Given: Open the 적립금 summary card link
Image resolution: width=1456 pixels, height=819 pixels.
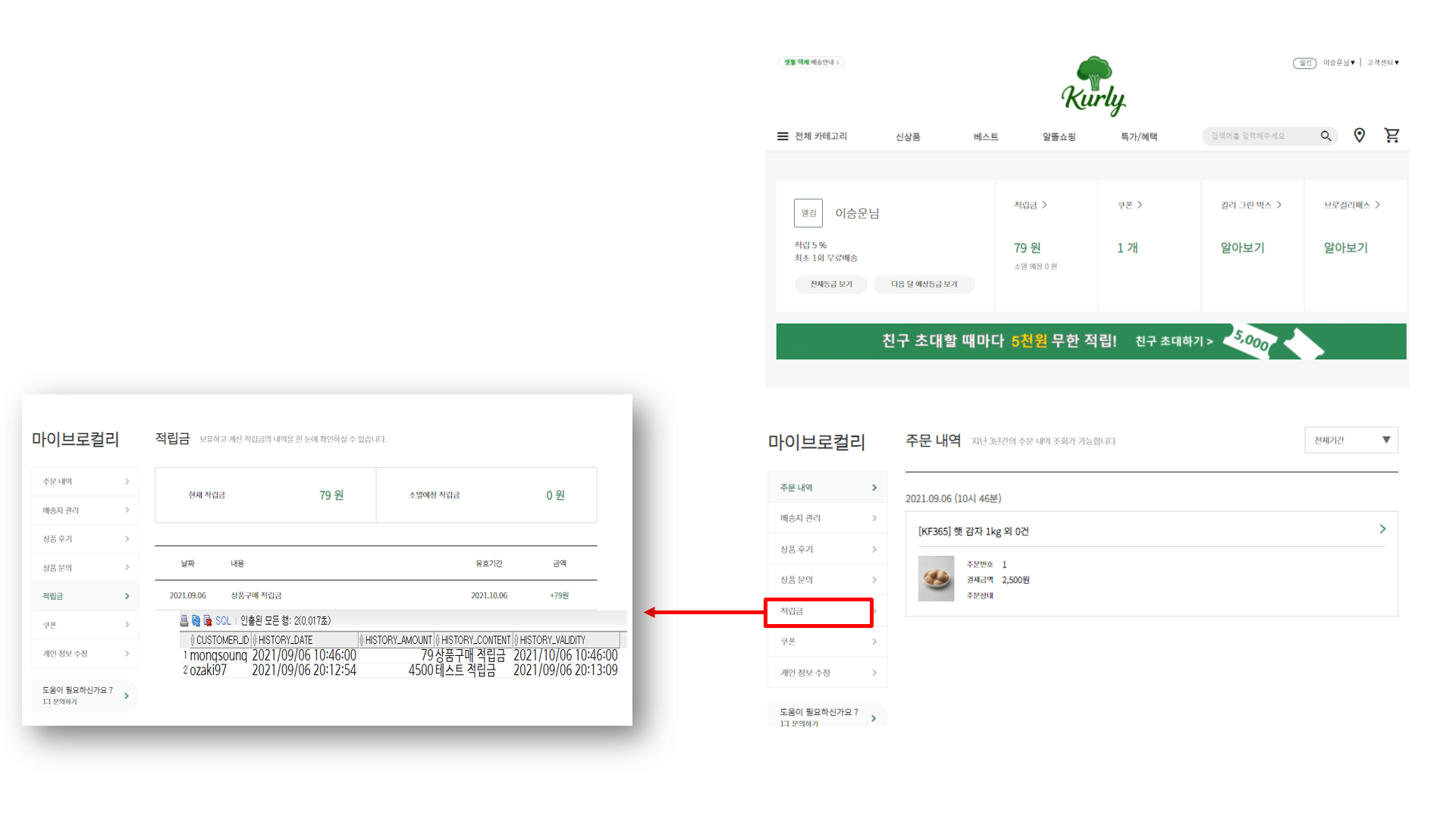Looking at the screenshot, I should (1031, 205).
